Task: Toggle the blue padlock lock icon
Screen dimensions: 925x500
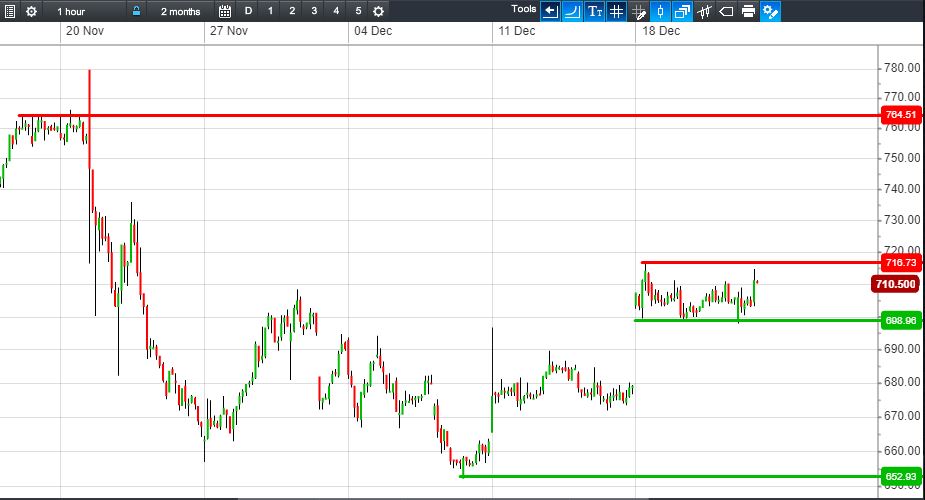Action: click(136, 11)
